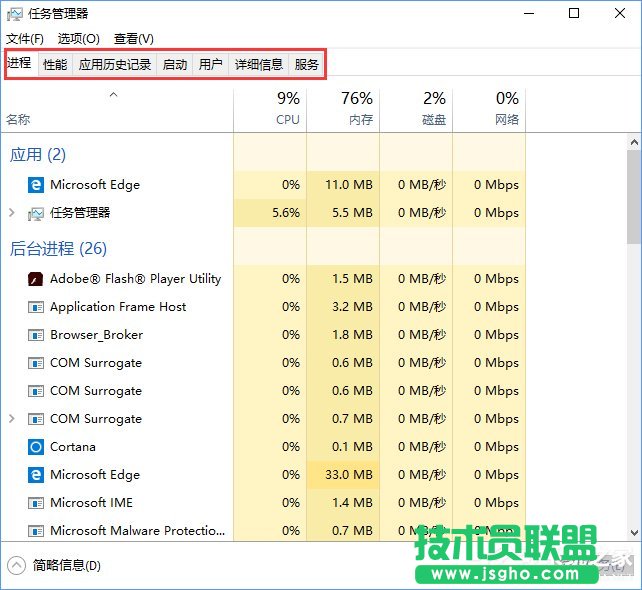This screenshot has height=590, width=642.
Task: Click the 1.4 MB Microsoft IME memory cell
Action: coord(343,502)
